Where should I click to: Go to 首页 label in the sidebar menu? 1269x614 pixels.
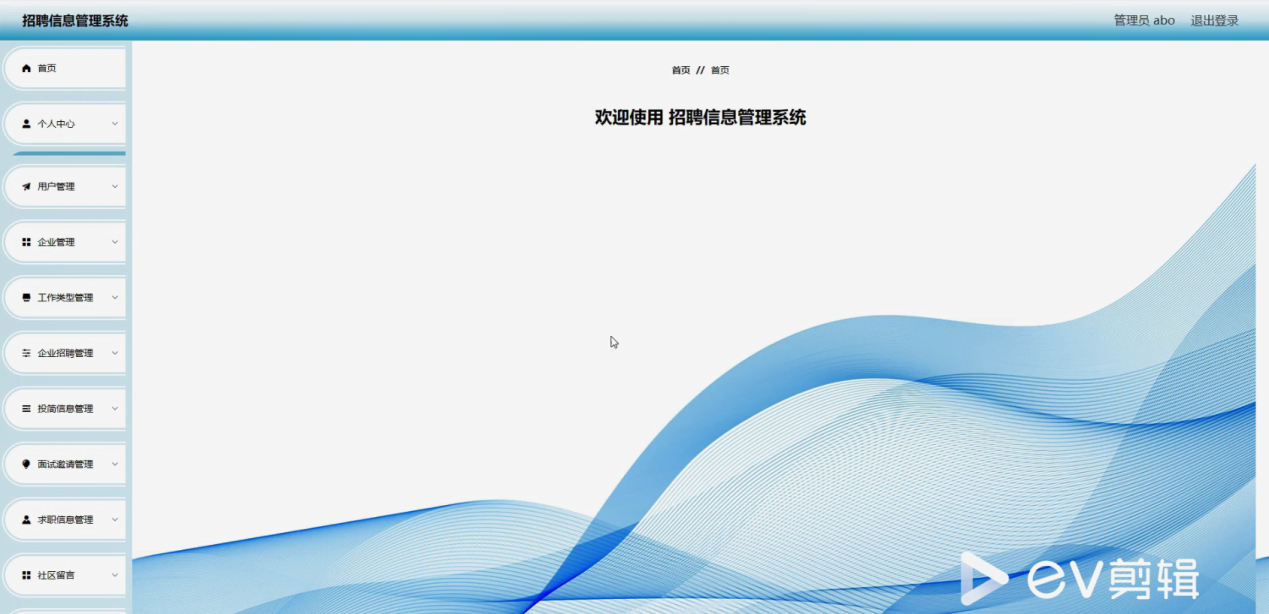[x=47, y=68]
